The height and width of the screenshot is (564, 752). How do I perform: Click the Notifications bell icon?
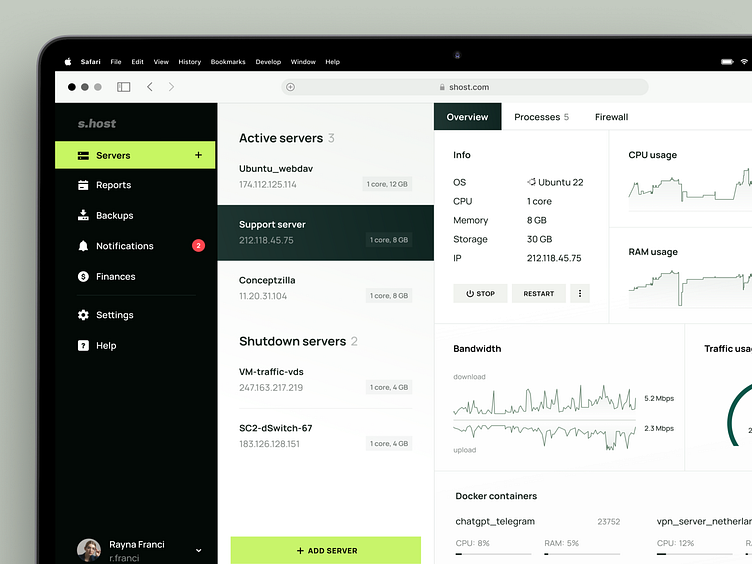click(x=83, y=246)
